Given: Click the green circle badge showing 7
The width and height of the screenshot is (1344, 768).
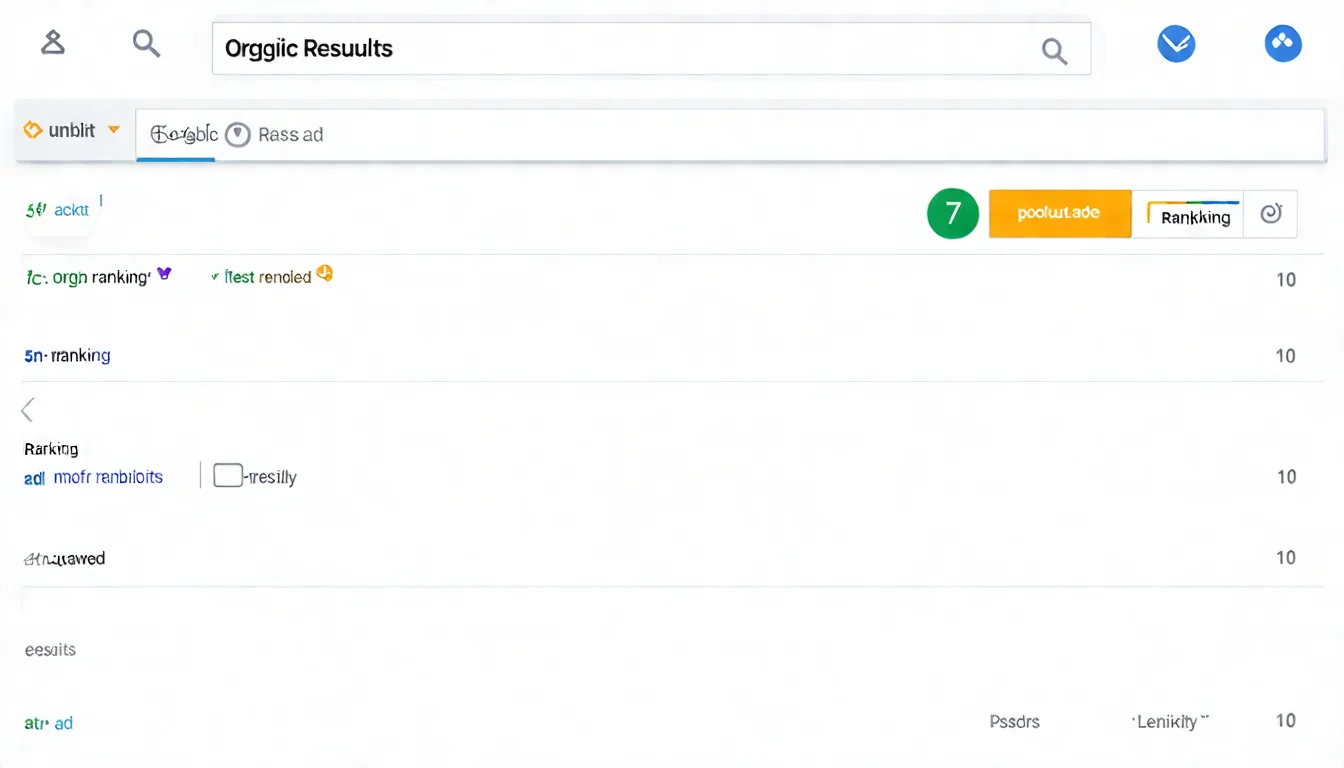Looking at the screenshot, I should [x=952, y=213].
